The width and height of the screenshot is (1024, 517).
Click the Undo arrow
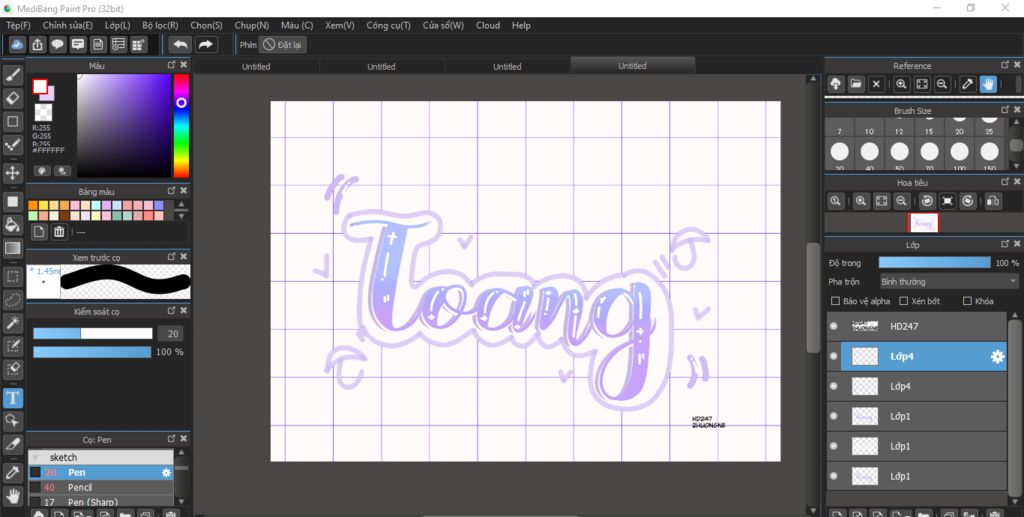180,44
